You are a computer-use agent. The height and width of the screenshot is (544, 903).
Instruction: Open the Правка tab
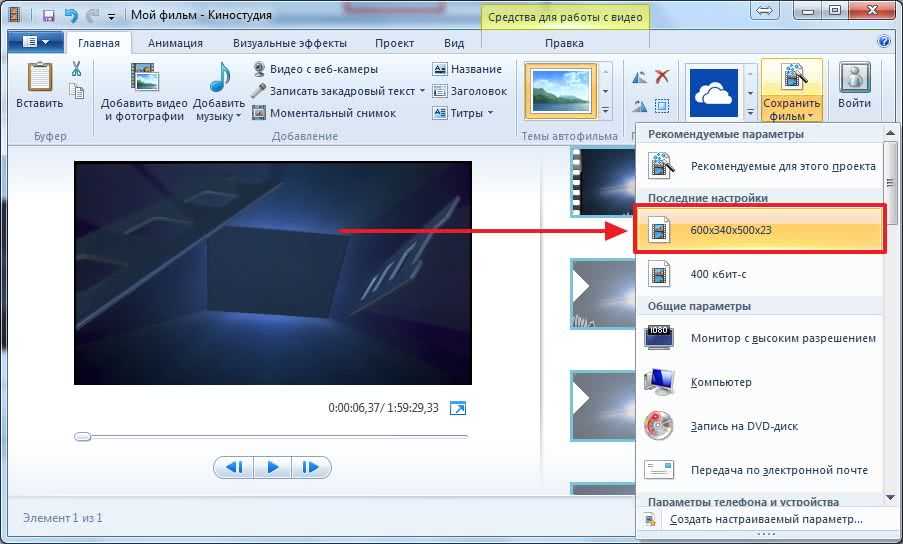tap(564, 43)
